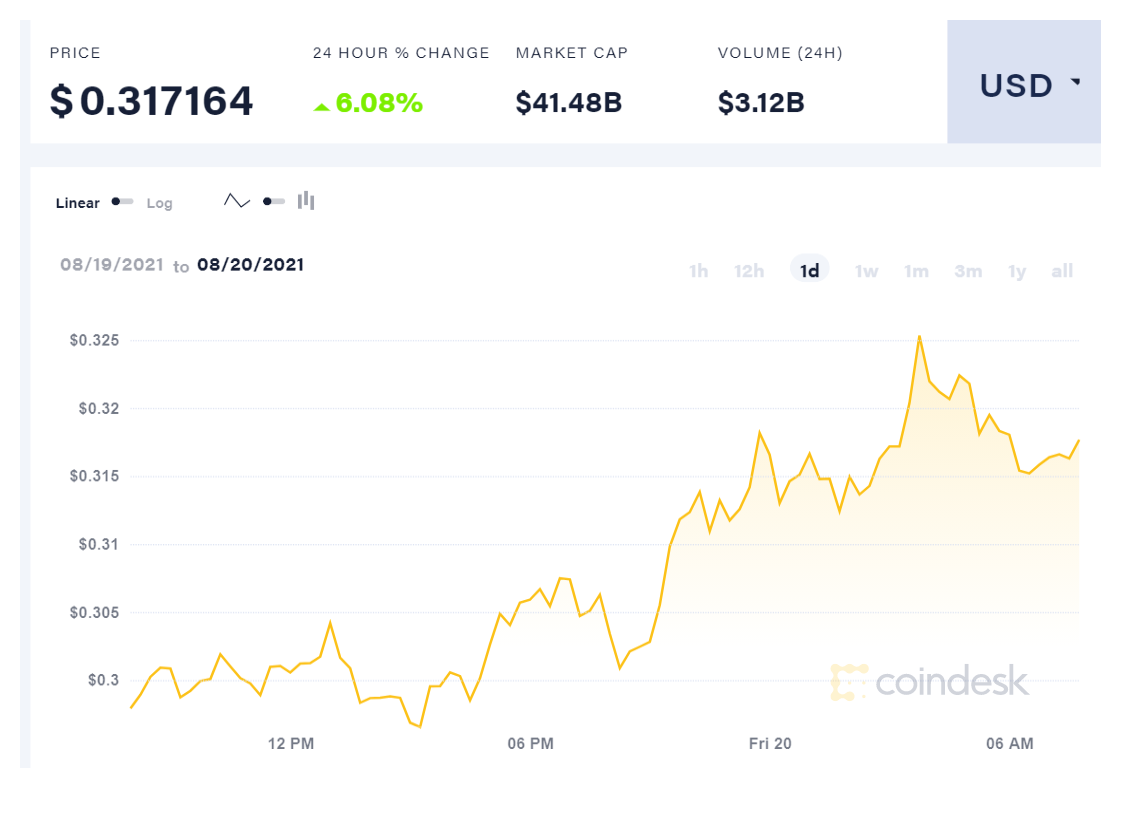Select the 1h time range
The width and height of the screenshot is (1121, 828).
pos(698,271)
